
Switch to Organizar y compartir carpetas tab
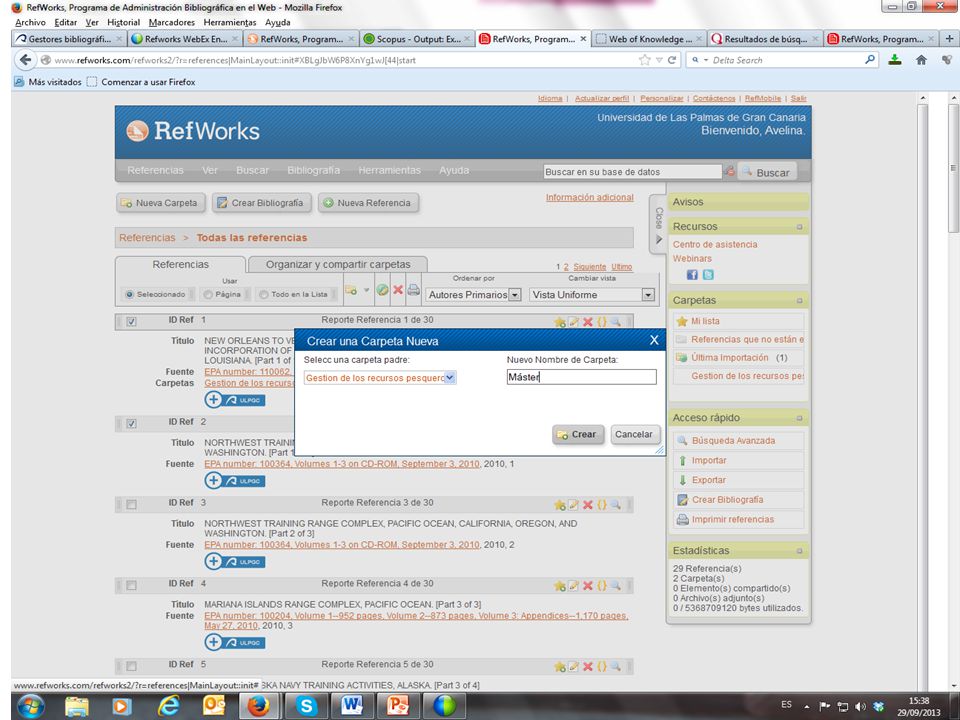(338, 264)
